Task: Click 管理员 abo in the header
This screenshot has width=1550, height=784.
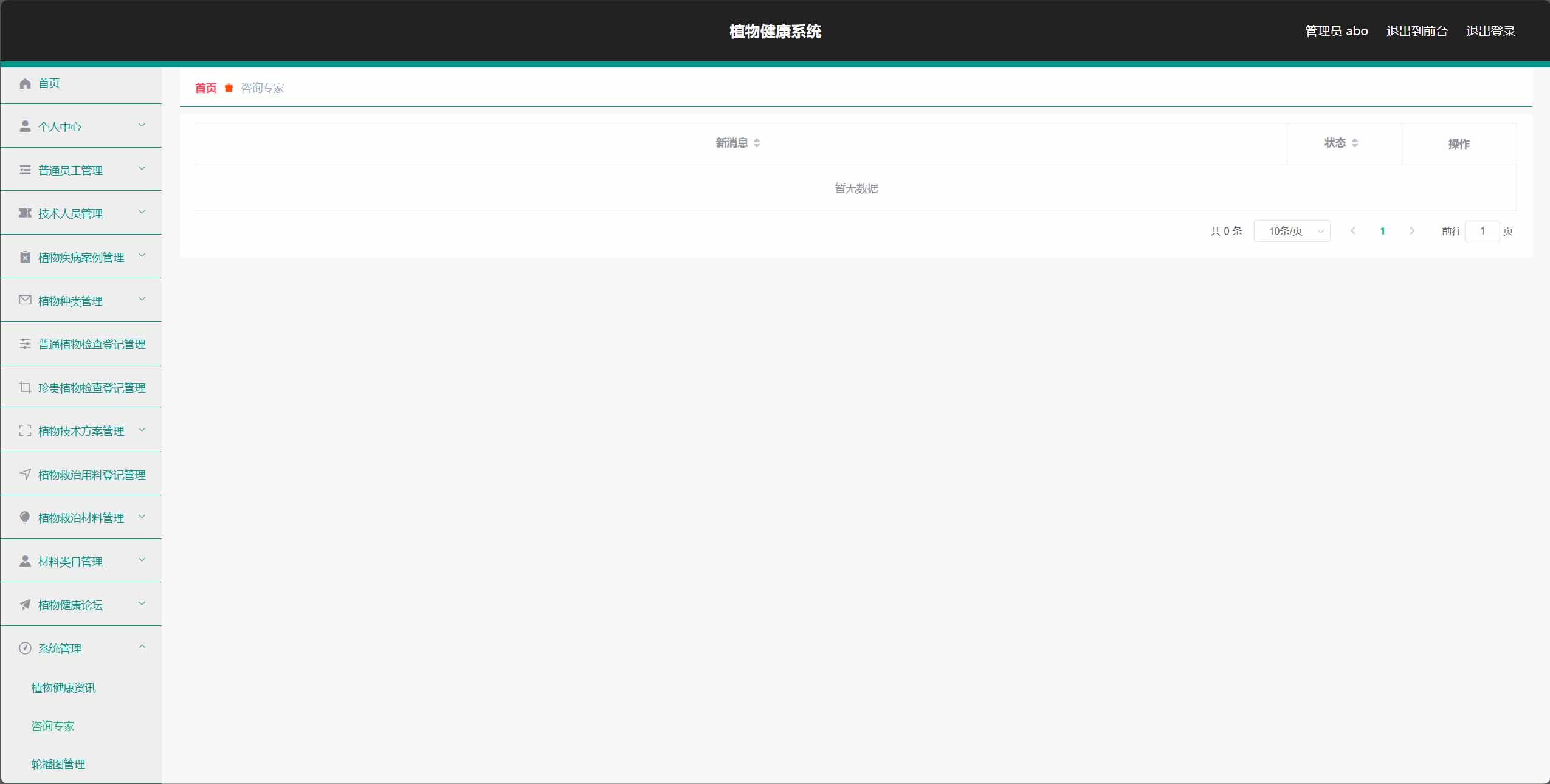Action: point(1337,31)
